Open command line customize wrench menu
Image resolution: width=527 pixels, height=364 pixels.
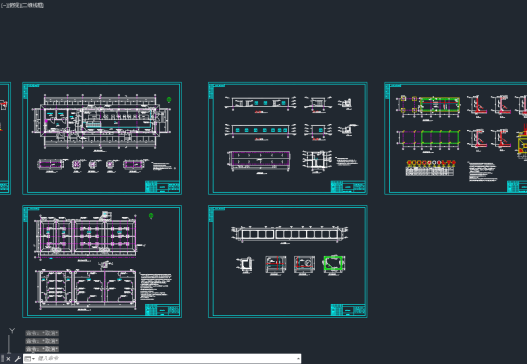tap(17, 359)
